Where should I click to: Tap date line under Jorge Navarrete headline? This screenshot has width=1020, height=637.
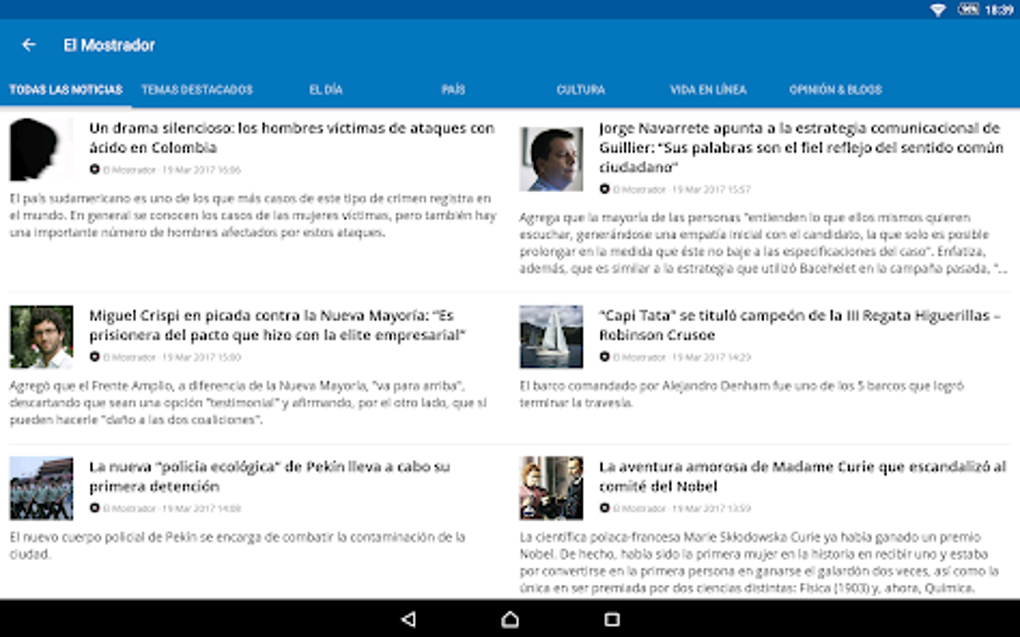click(682, 189)
